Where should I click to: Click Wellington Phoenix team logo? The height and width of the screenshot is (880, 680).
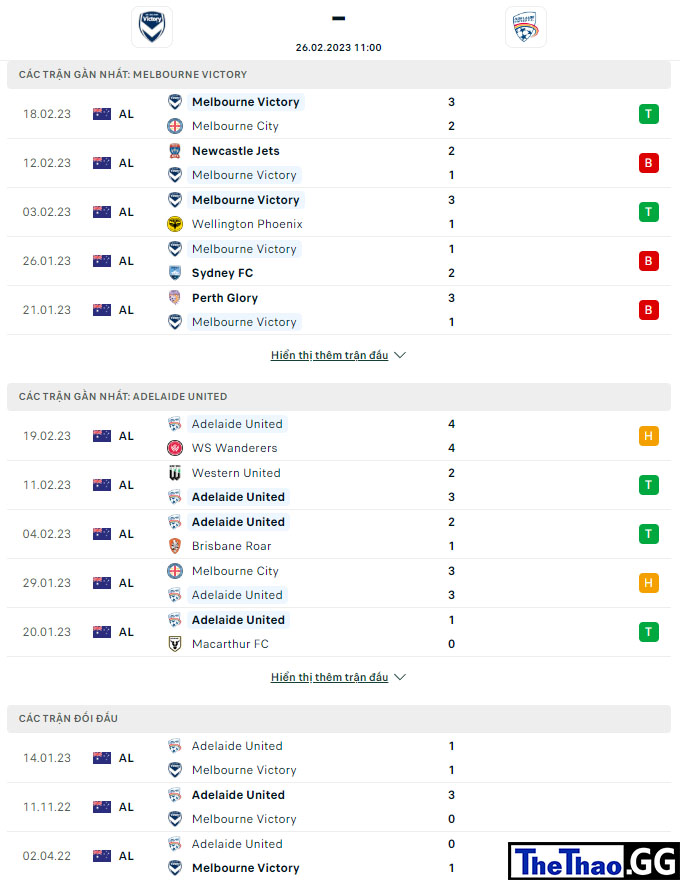[175, 224]
